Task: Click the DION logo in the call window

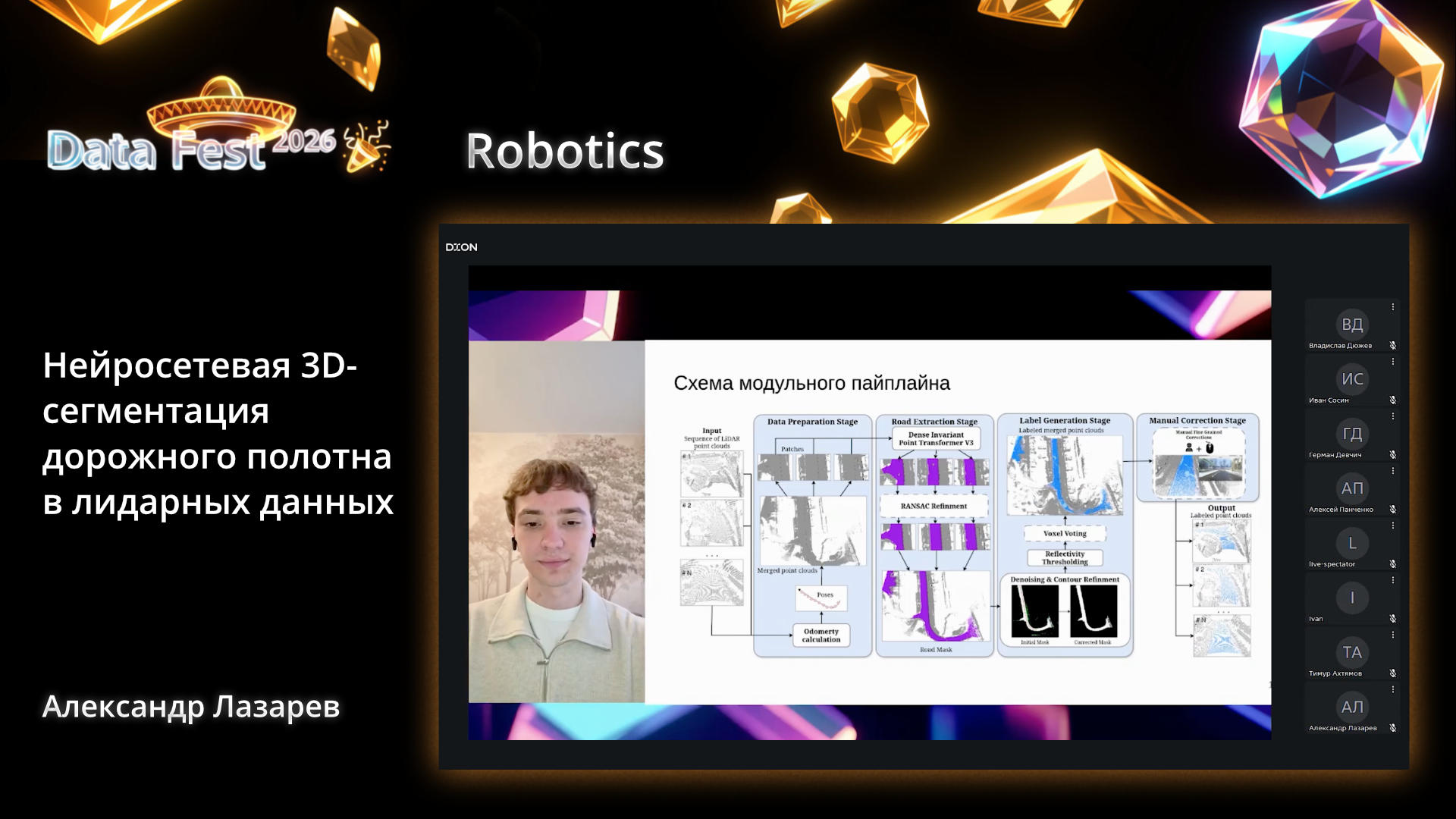Action: (x=461, y=247)
